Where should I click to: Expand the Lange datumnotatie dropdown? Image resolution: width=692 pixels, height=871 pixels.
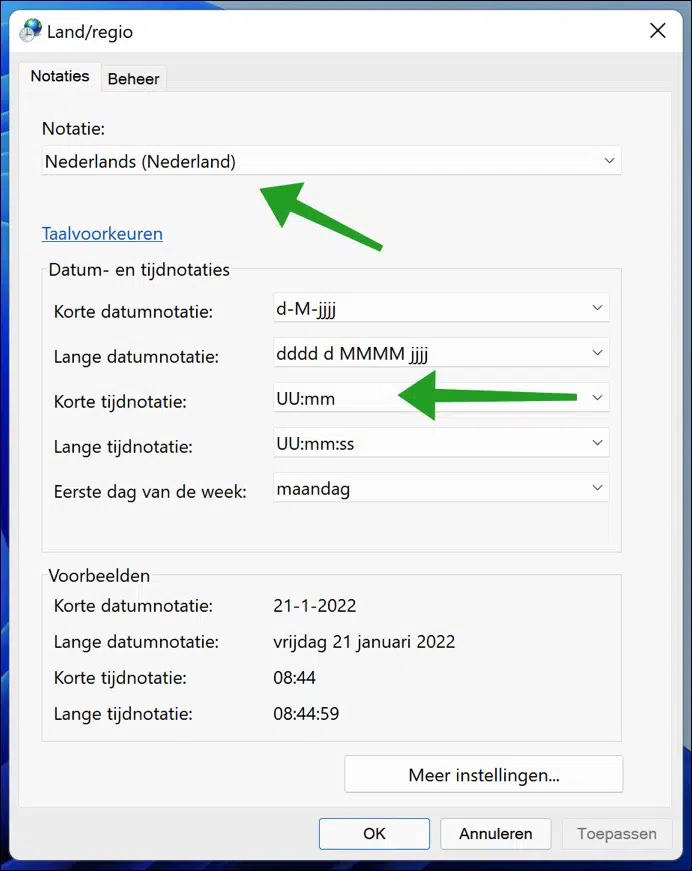pyautogui.click(x=441, y=353)
